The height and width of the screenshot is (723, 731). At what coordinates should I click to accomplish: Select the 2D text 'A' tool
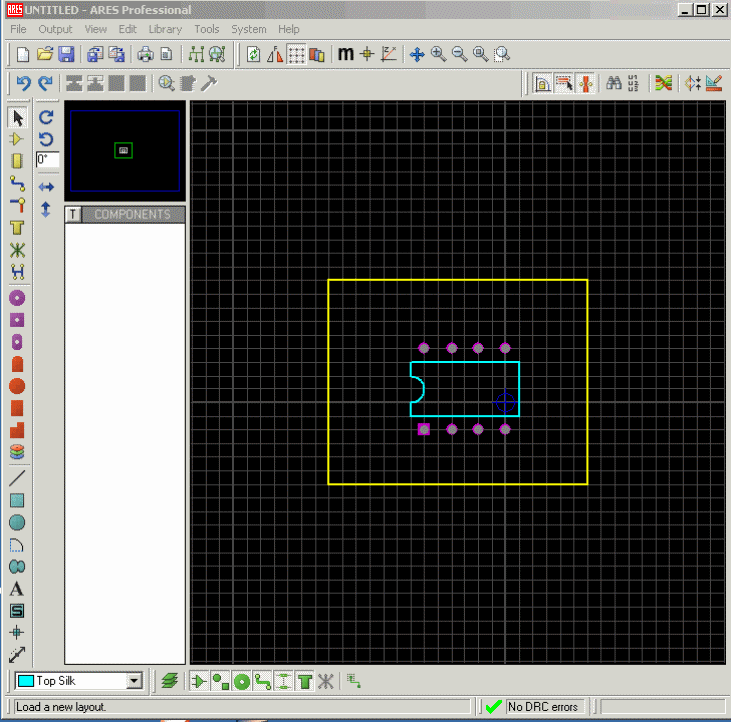click(17, 589)
